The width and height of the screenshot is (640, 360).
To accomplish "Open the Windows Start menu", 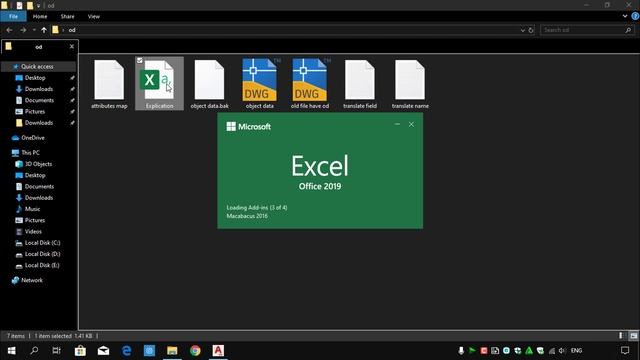I will click(x=11, y=351).
